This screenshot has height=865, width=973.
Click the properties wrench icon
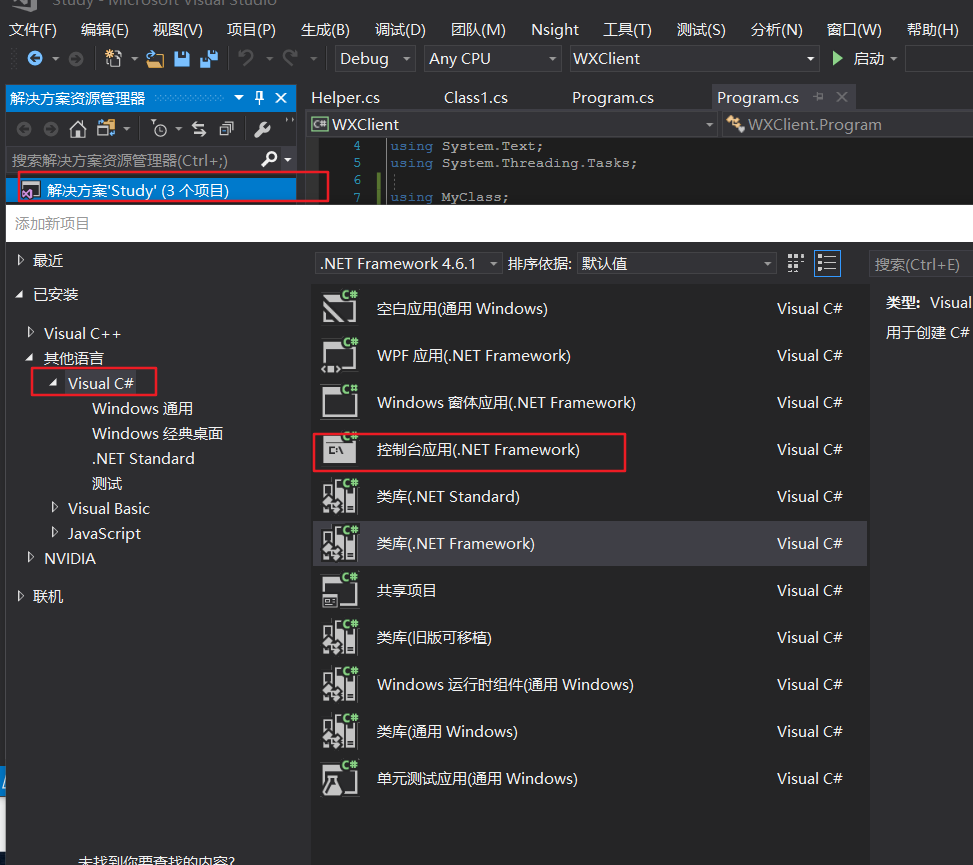(262, 129)
